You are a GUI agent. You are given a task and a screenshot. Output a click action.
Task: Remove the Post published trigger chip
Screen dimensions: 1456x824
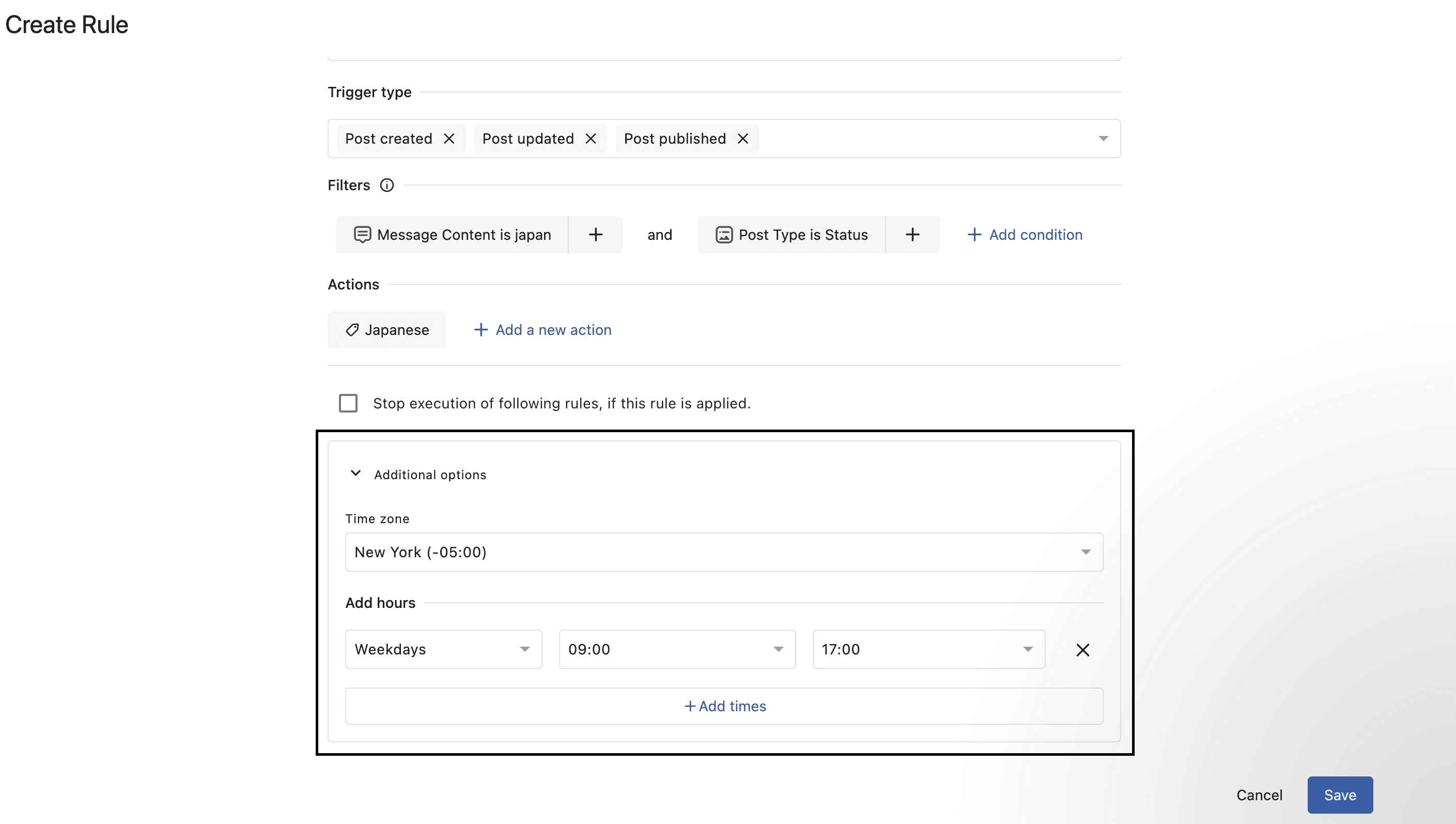tap(742, 139)
